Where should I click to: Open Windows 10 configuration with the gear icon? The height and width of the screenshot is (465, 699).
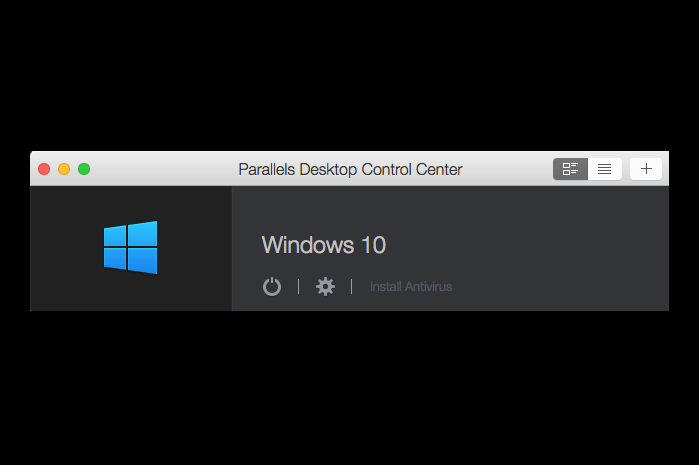pyautogui.click(x=325, y=286)
